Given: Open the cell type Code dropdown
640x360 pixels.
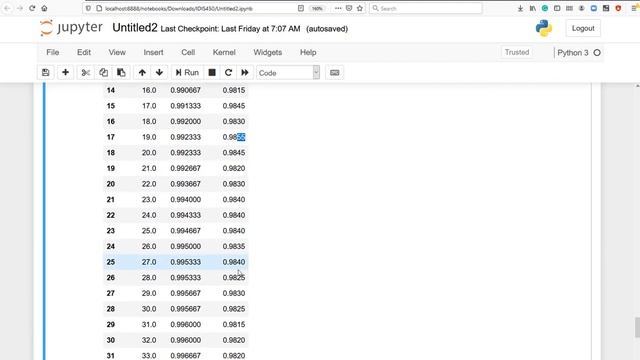Looking at the screenshot, I should click(x=288, y=73).
